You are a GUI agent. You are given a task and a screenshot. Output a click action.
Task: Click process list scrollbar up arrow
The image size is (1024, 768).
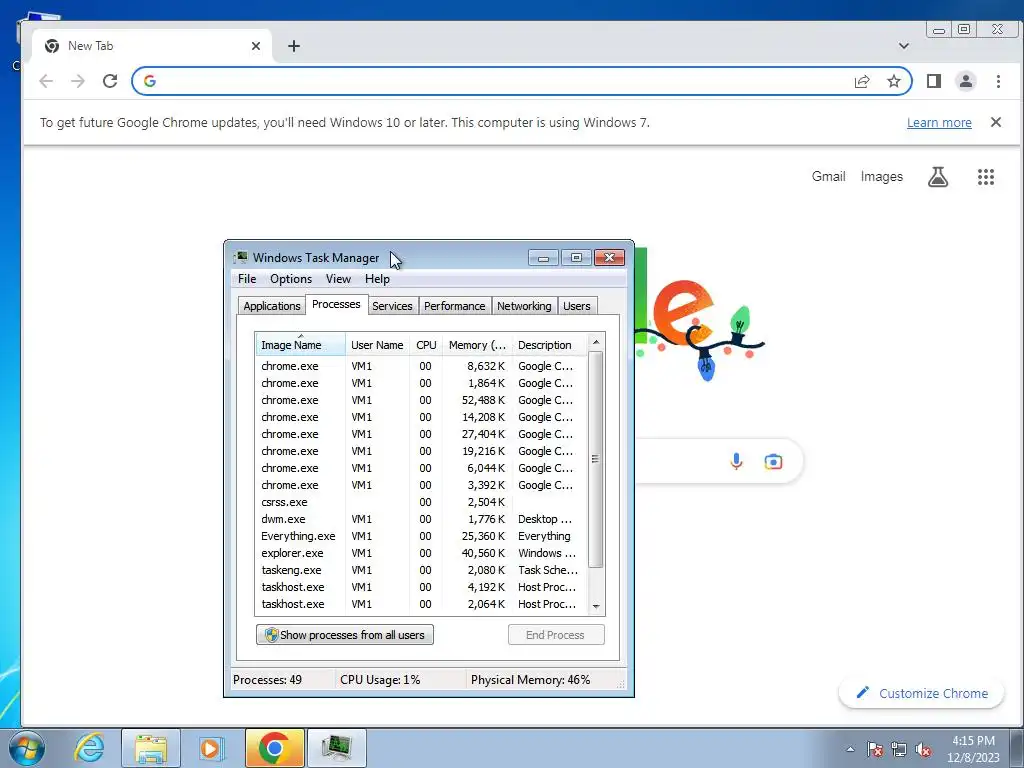(x=596, y=342)
